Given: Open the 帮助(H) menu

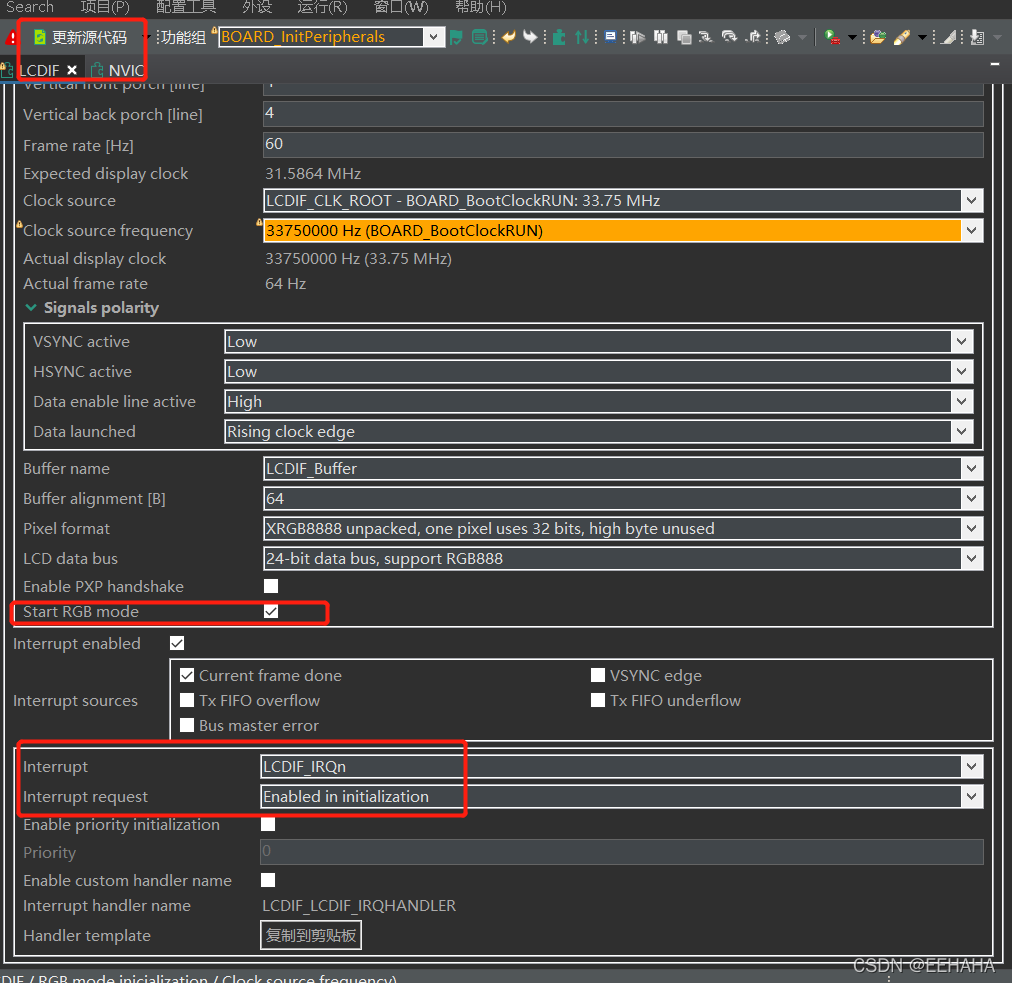Looking at the screenshot, I should pos(481,7).
